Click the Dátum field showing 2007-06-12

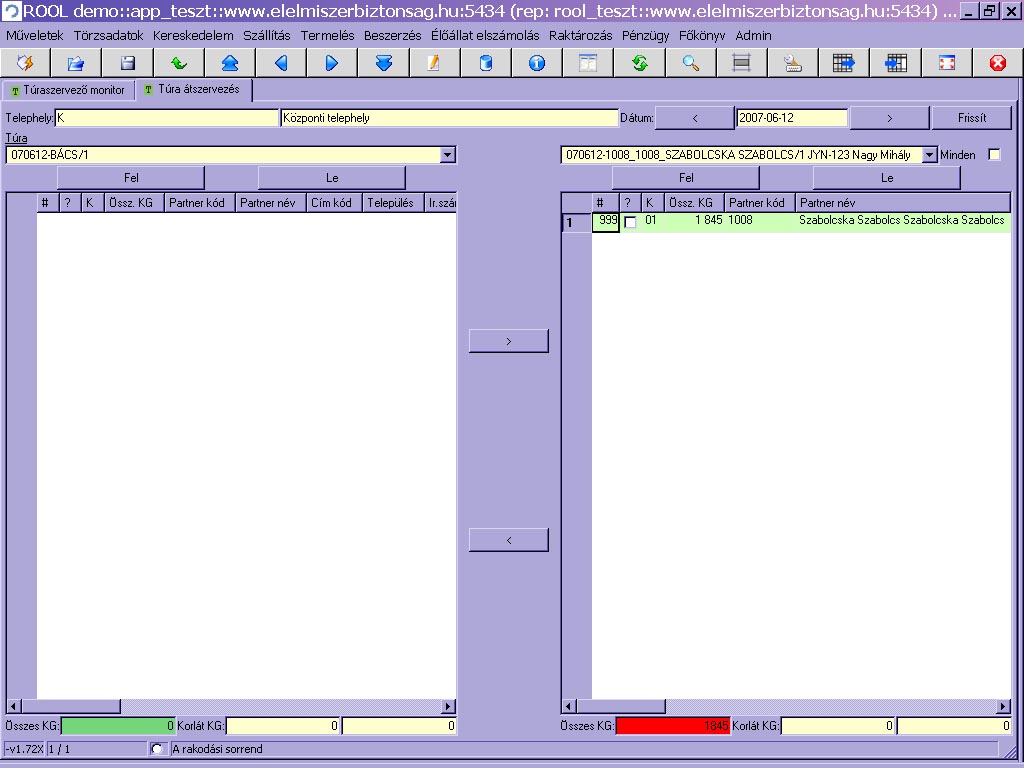[x=791, y=118]
